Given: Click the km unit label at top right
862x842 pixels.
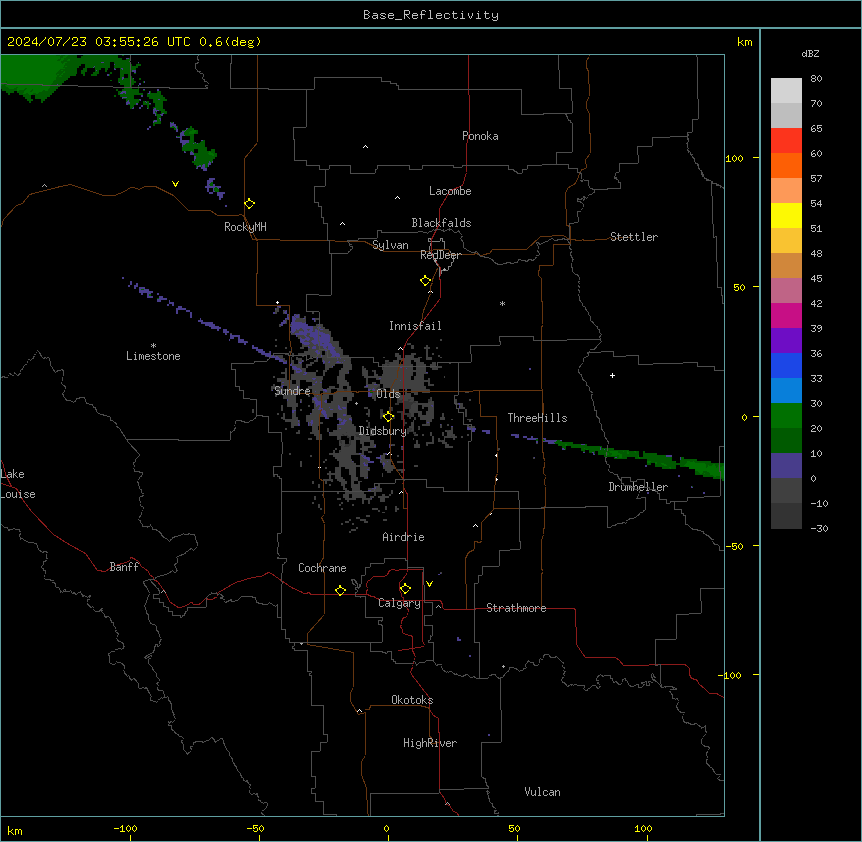Looking at the screenshot, I should [745, 42].
